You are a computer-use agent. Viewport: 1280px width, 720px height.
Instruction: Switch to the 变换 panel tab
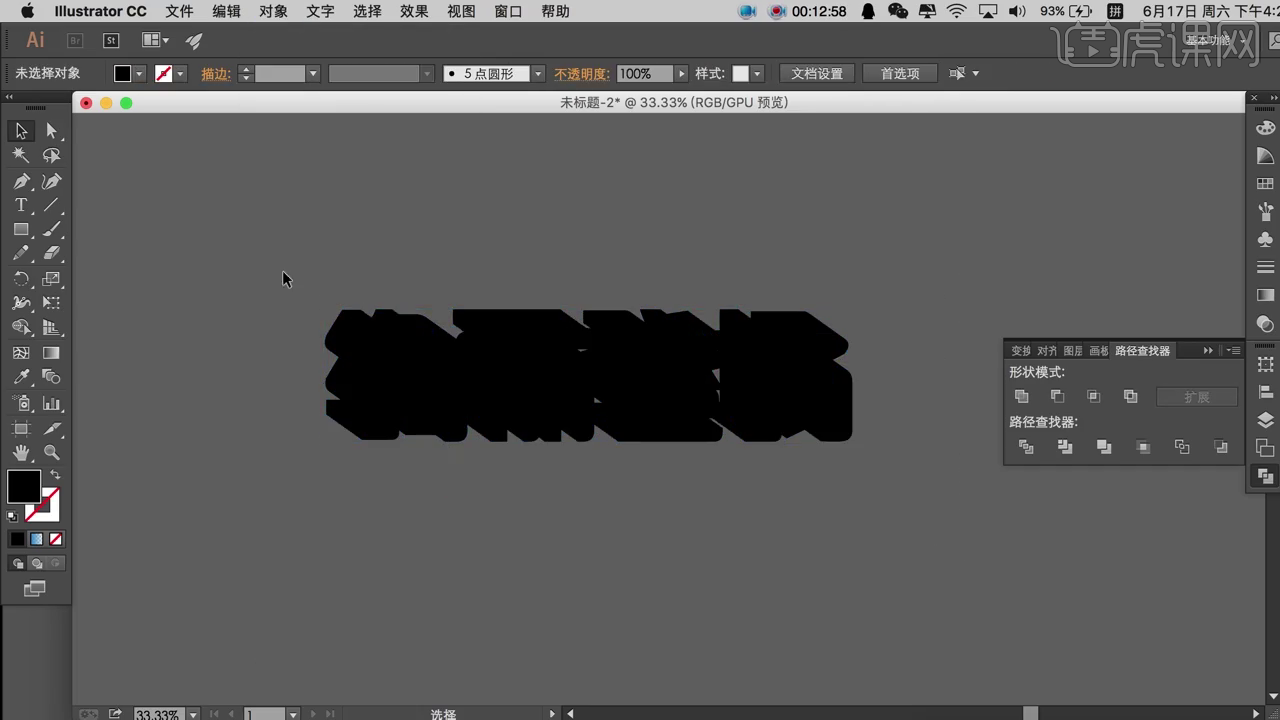click(x=1020, y=351)
